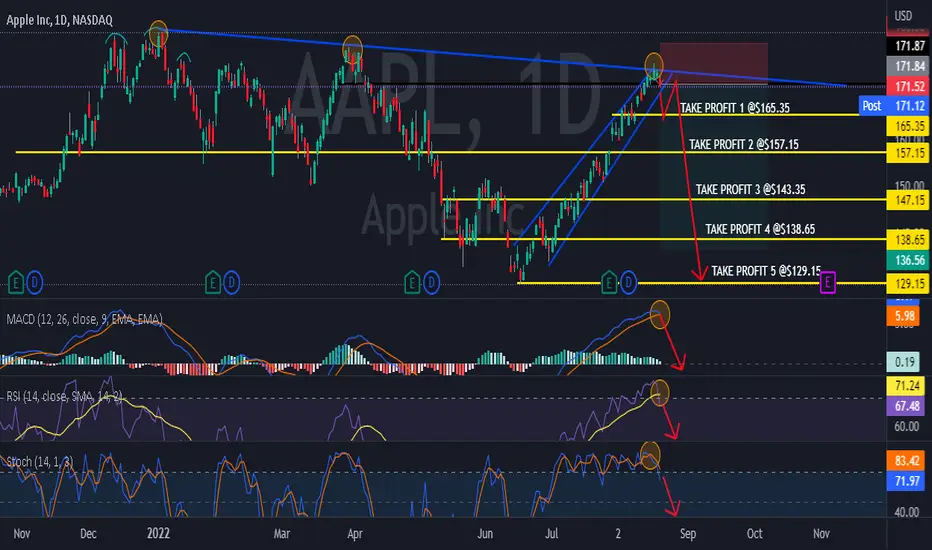Click the 2022 label on time axis
Viewport: 932px width, 550px height.
click(x=158, y=533)
